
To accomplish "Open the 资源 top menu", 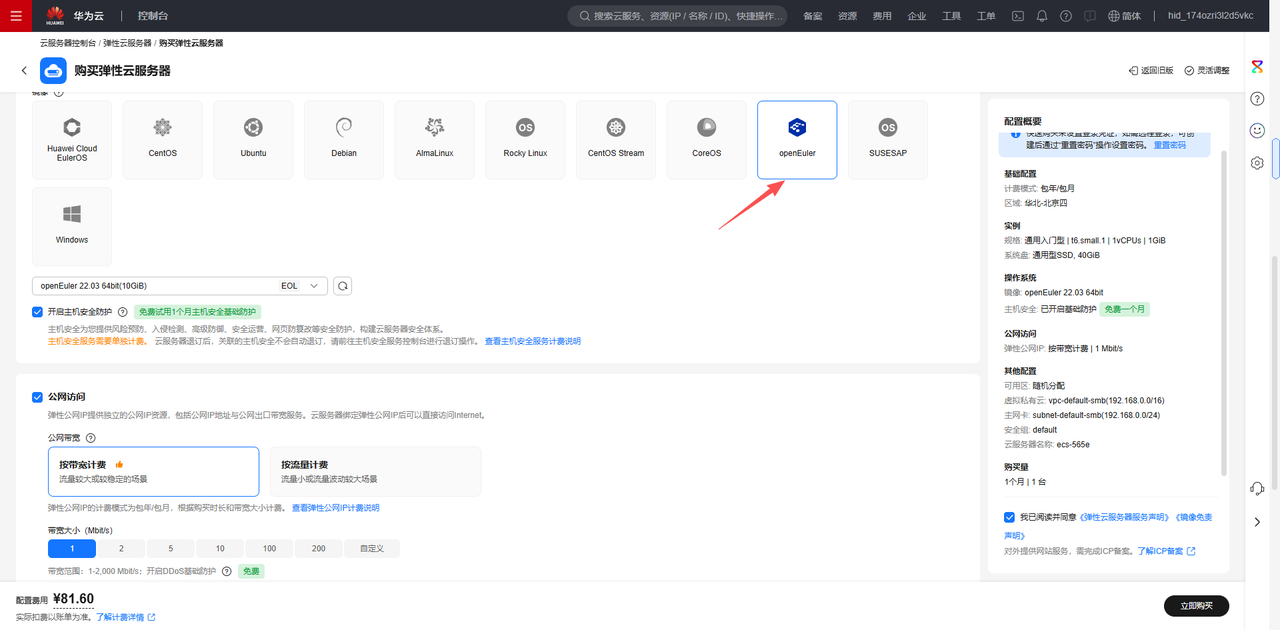I will pyautogui.click(x=847, y=16).
